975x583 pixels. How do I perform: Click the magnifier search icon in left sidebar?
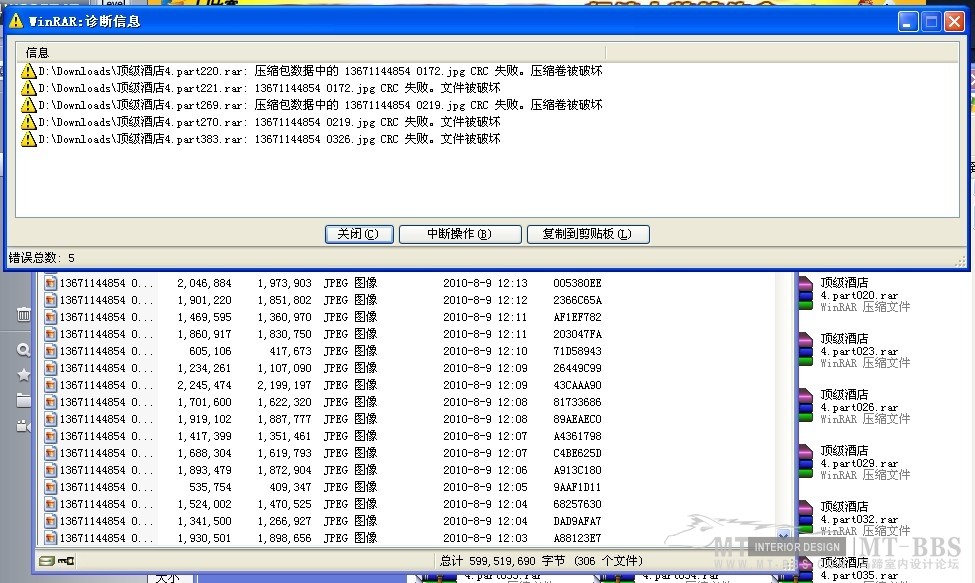24,350
